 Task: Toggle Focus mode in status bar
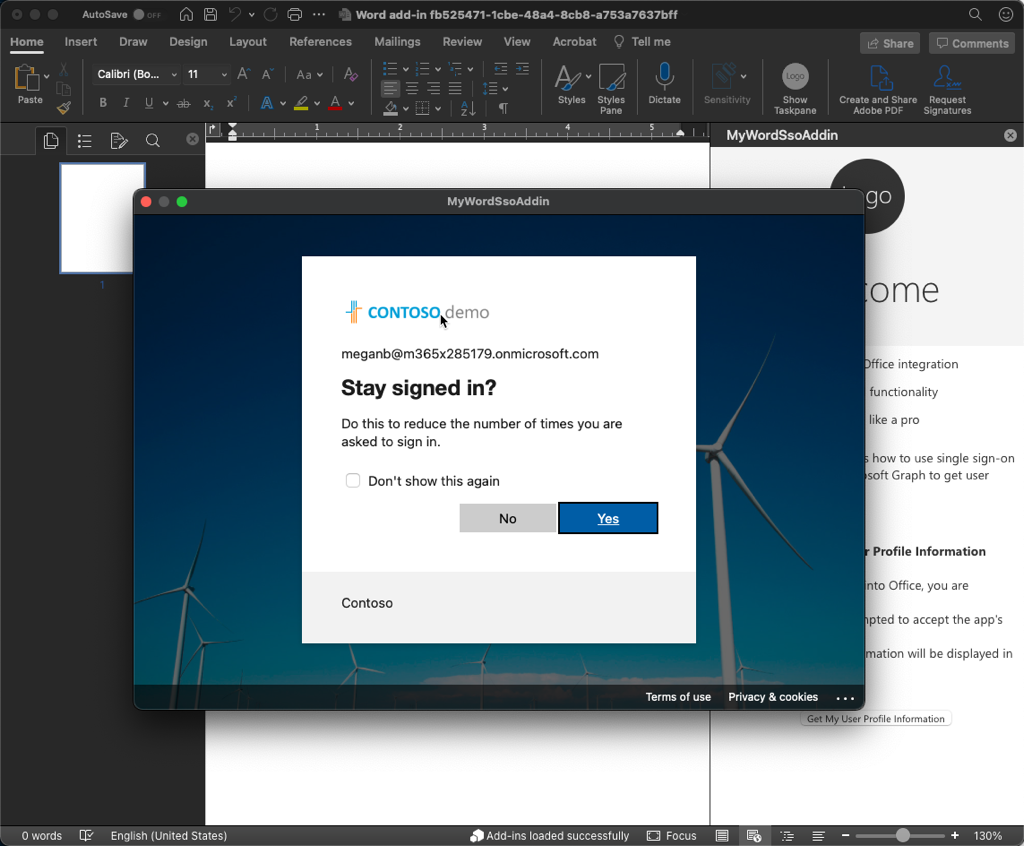[x=672, y=836]
